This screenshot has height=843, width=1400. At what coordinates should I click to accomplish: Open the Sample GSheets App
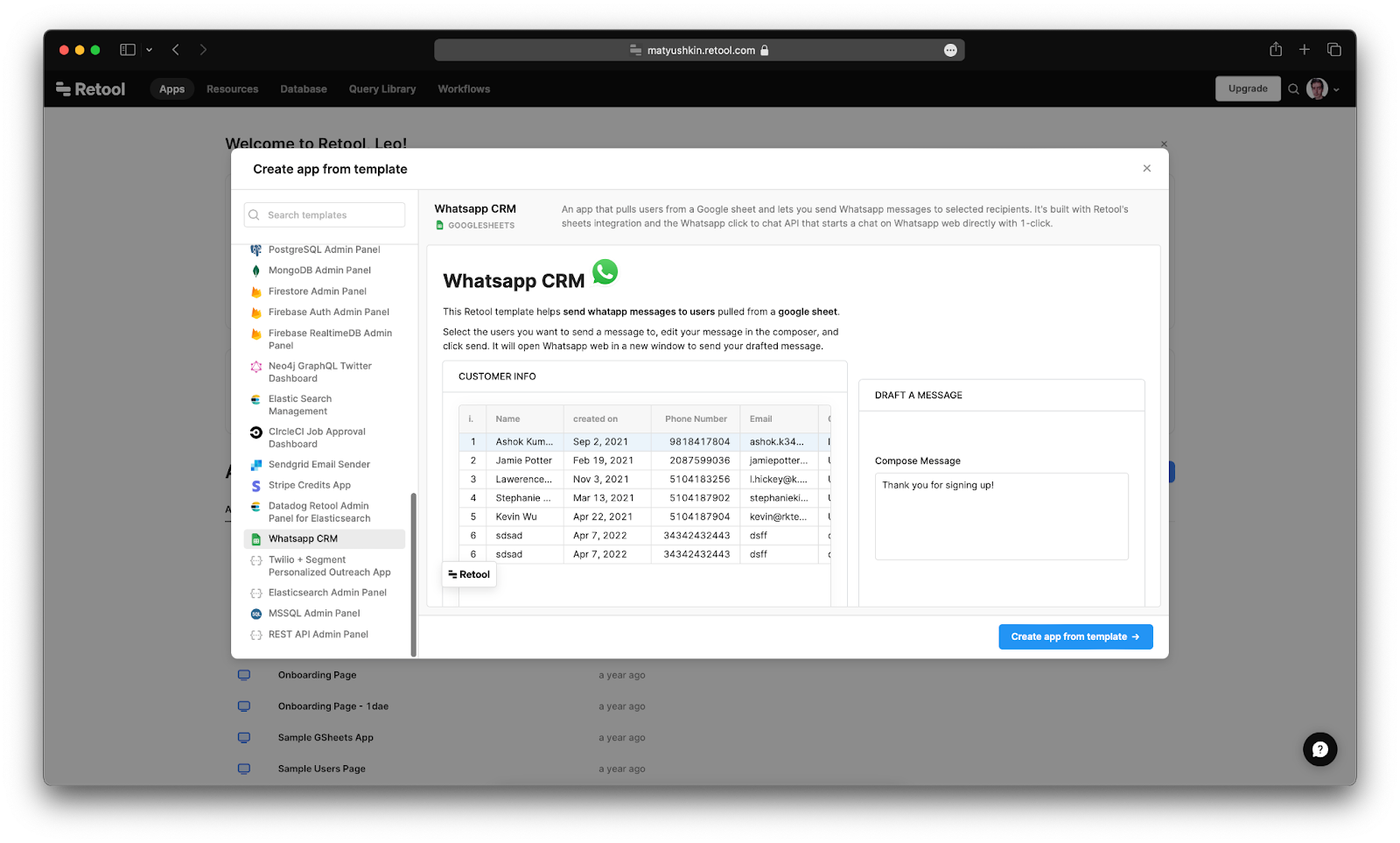click(325, 738)
